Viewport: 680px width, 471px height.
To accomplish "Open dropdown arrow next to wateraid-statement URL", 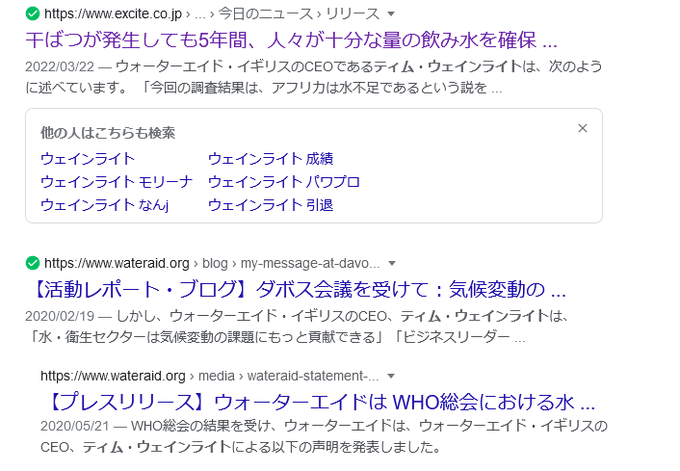I will (x=391, y=376).
